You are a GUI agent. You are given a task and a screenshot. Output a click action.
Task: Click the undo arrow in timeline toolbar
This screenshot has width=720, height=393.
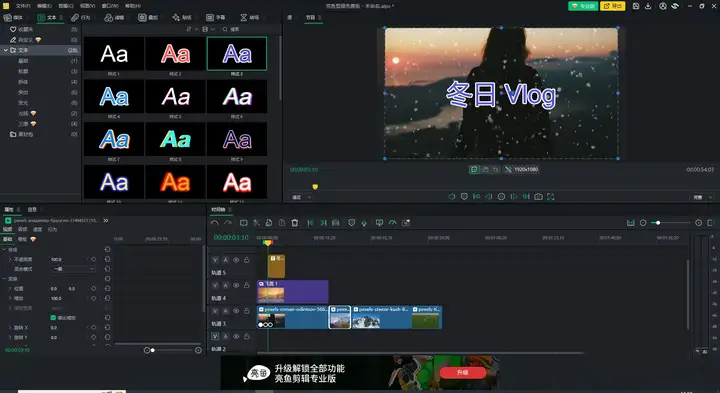tap(214, 223)
